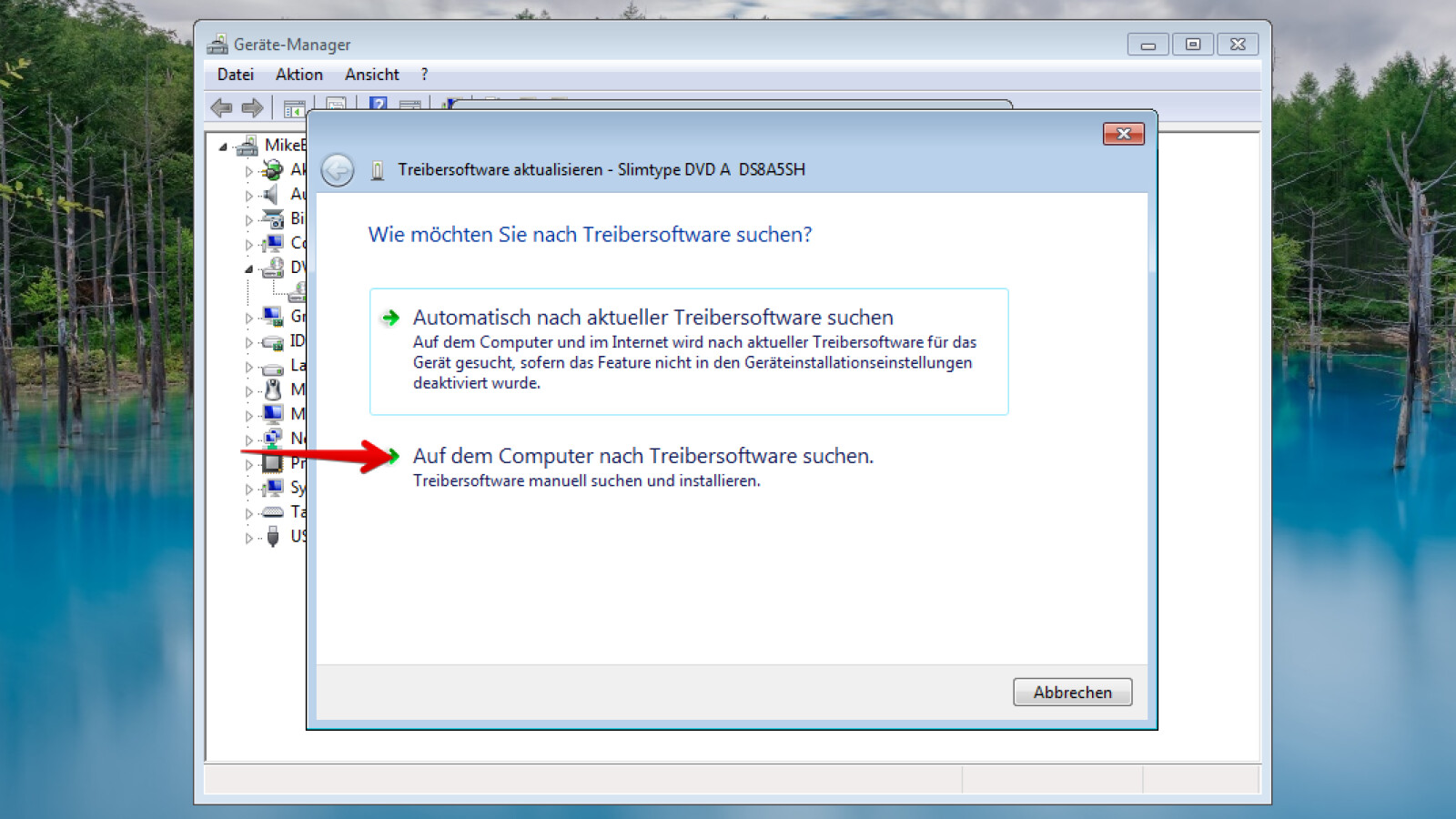
Task: Click the mouse device icon in tree
Action: [x=272, y=389]
